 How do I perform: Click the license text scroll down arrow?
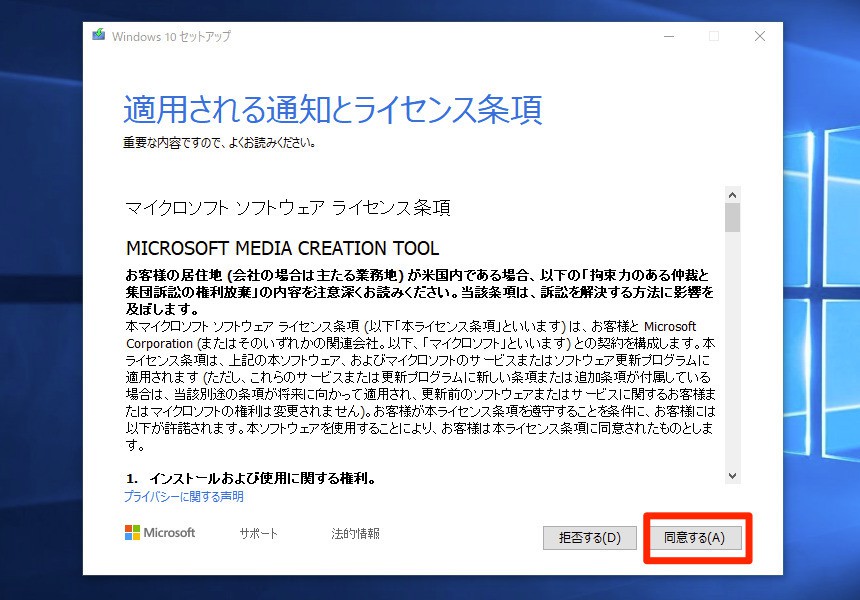(x=732, y=476)
